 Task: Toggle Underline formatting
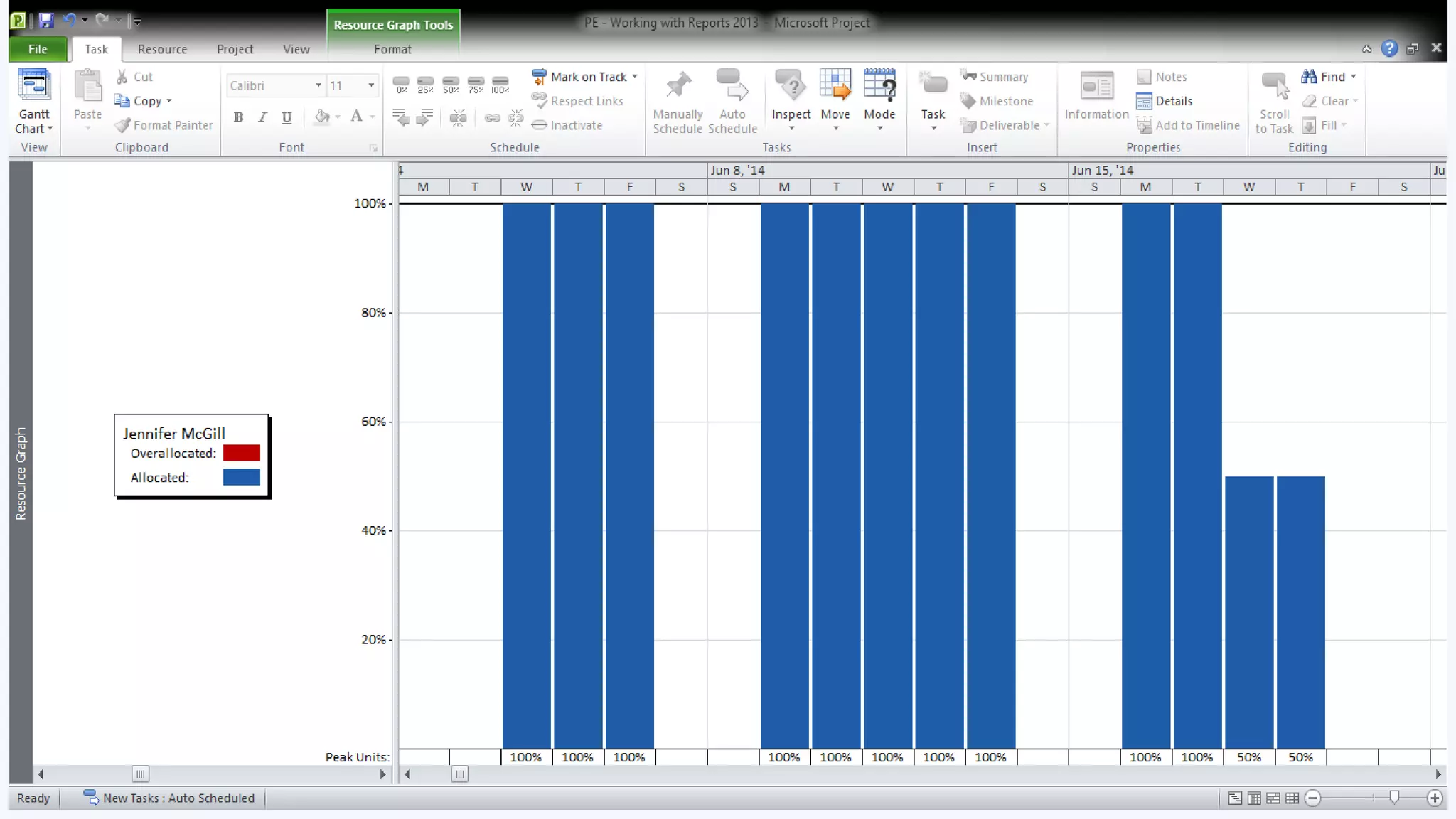coord(287,117)
